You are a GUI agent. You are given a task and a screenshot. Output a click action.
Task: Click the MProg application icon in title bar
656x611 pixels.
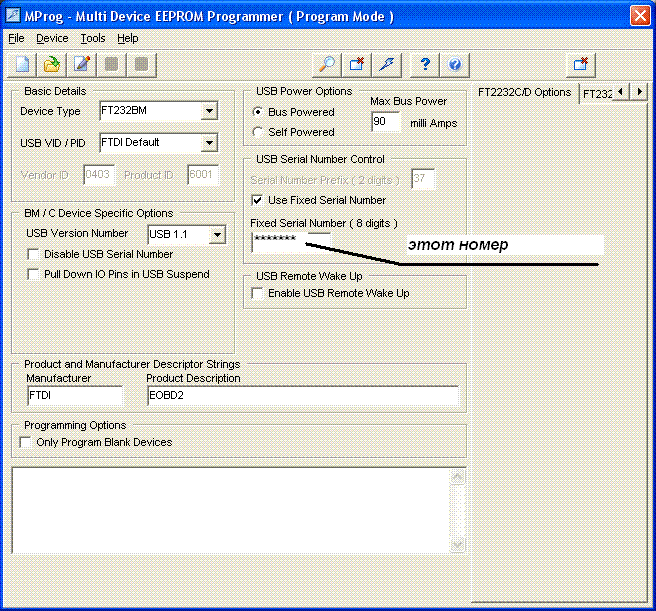pos(13,15)
